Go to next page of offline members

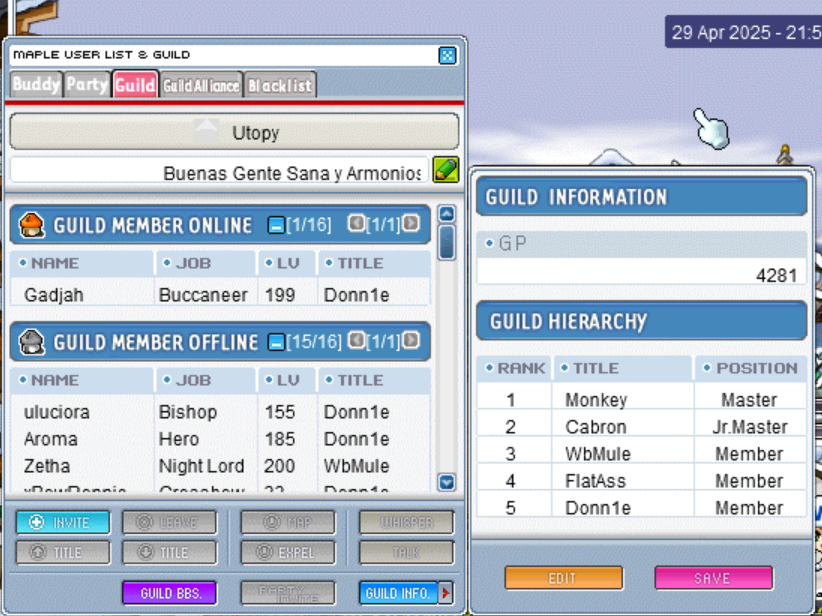(x=411, y=341)
